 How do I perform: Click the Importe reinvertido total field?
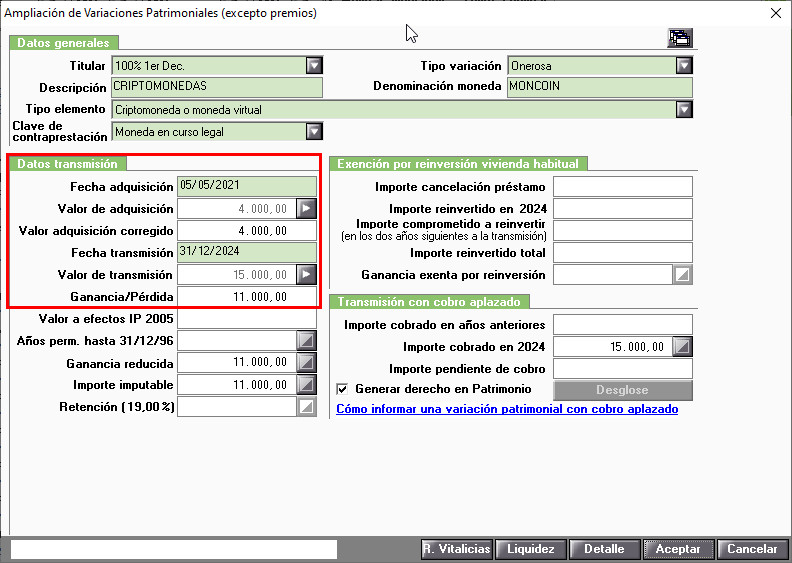coord(623,252)
